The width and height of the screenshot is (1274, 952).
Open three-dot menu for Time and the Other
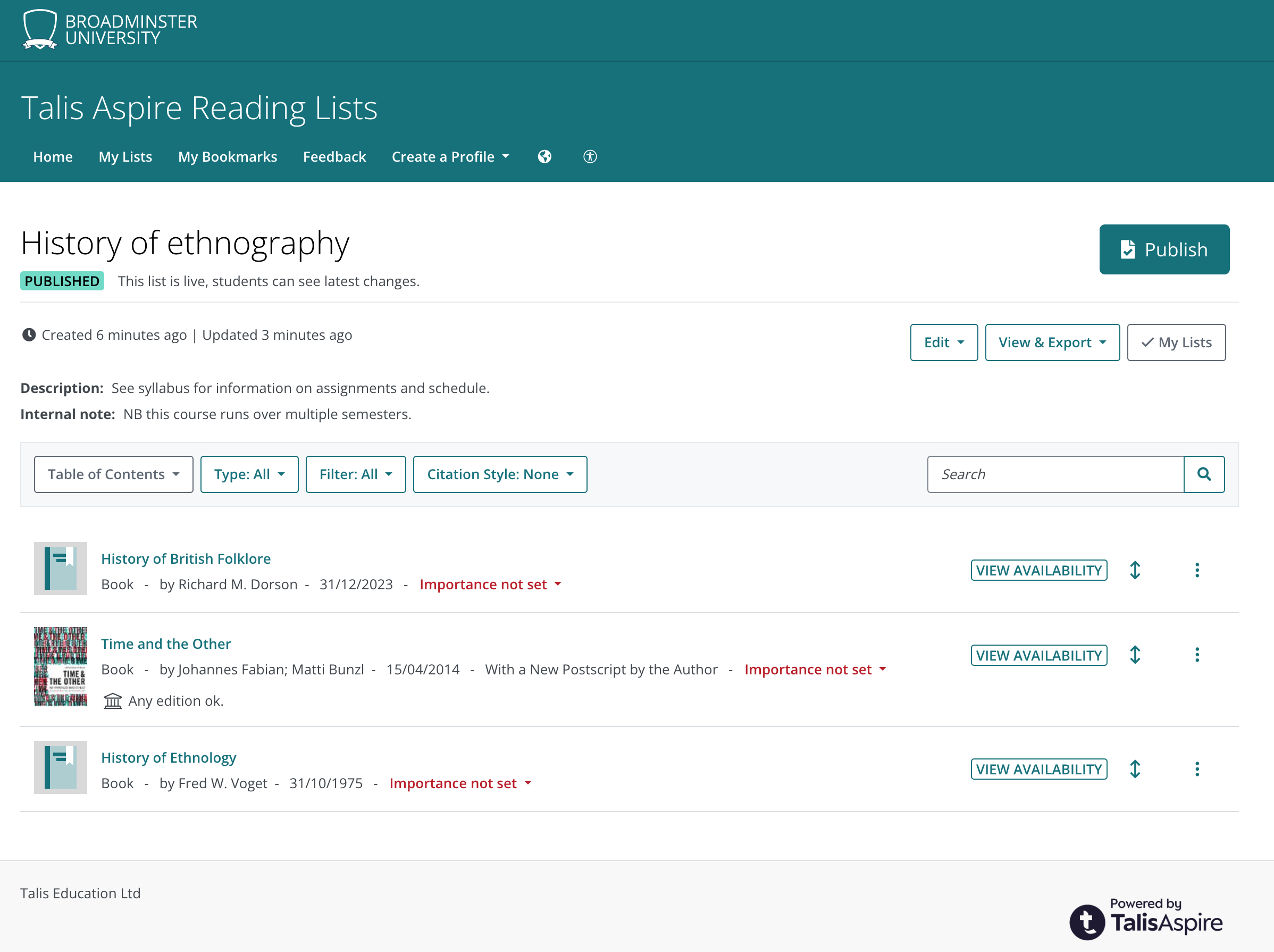coord(1197,655)
